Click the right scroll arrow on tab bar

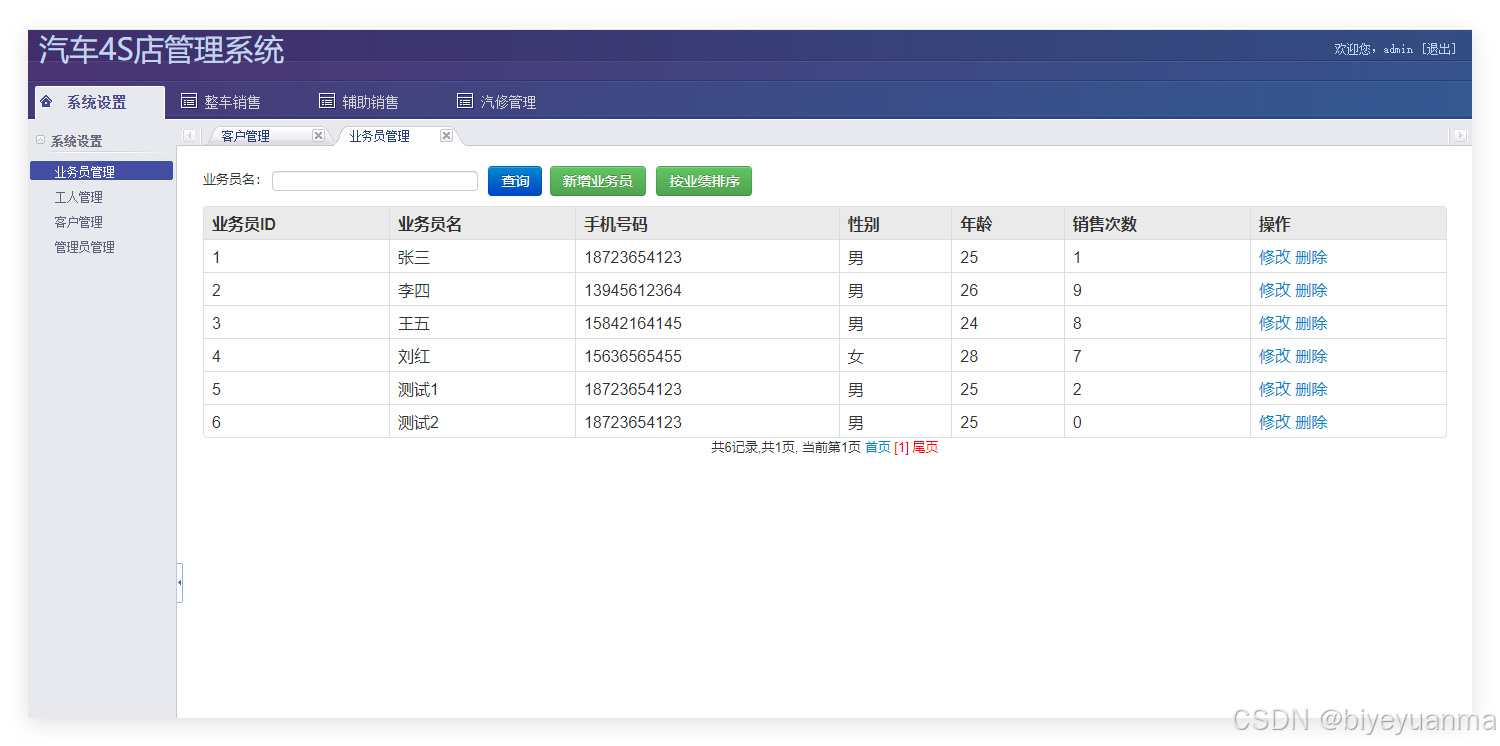pos(1460,135)
